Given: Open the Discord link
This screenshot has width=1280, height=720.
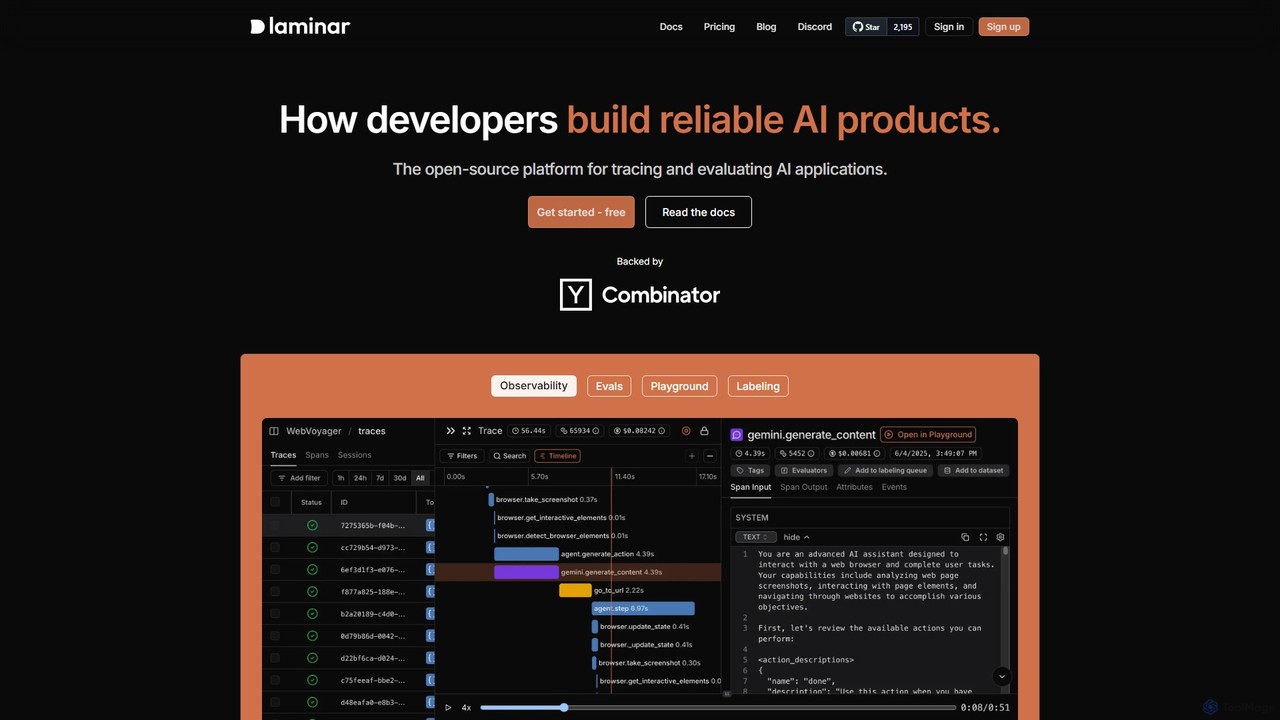Looking at the screenshot, I should point(815,27).
